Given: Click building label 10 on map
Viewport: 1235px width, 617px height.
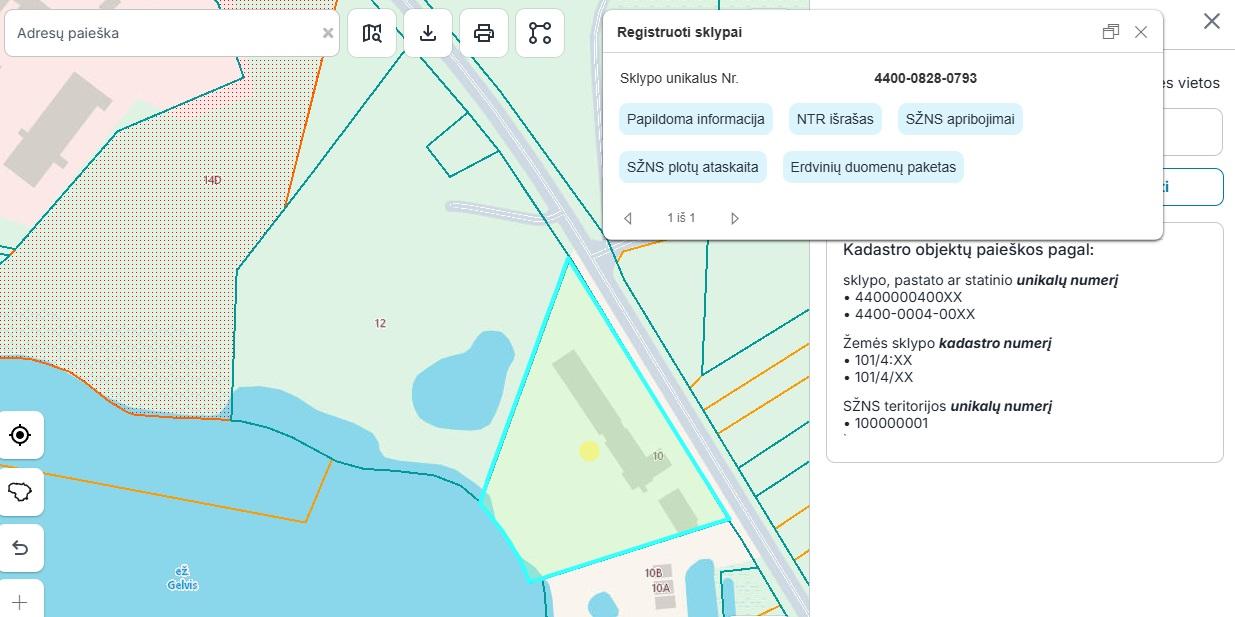Looking at the screenshot, I should (x=657, y=456).
